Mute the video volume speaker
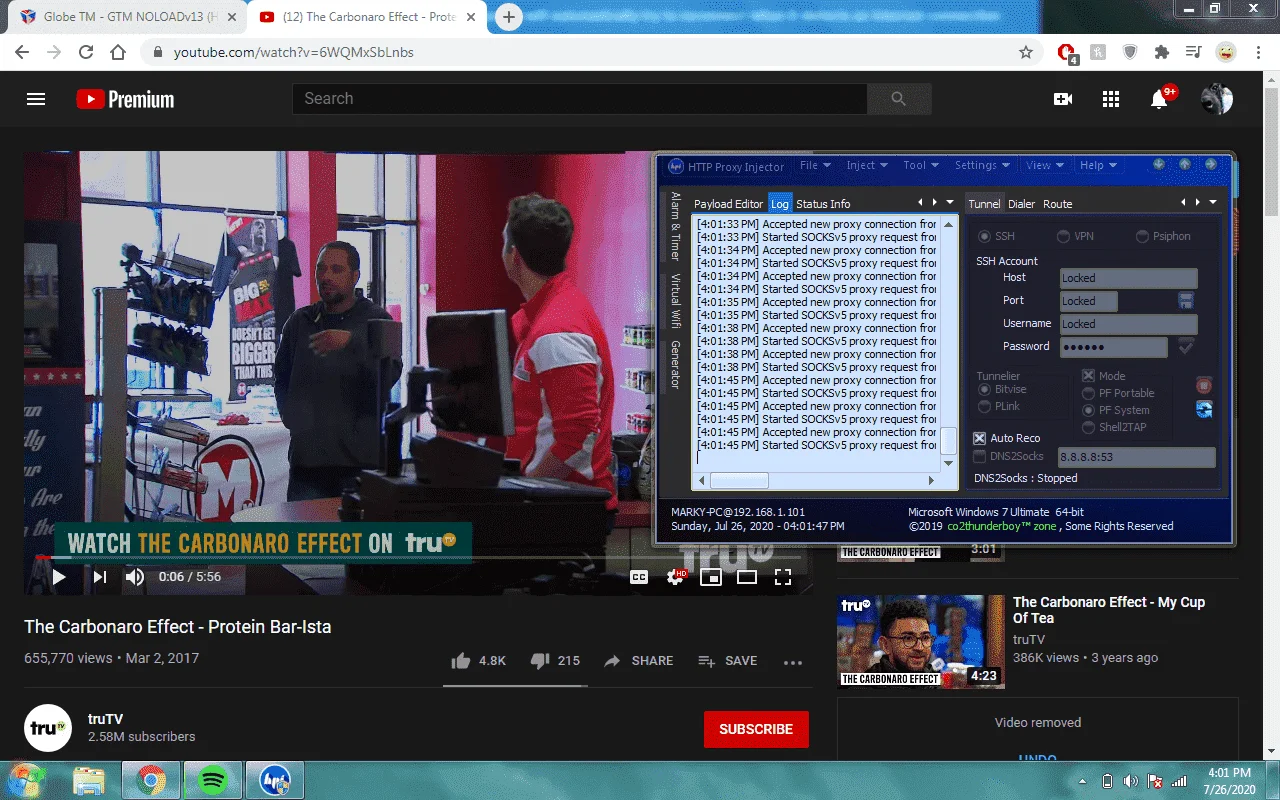This screenshot has width=1280, height=800. [x=135, y=577]
